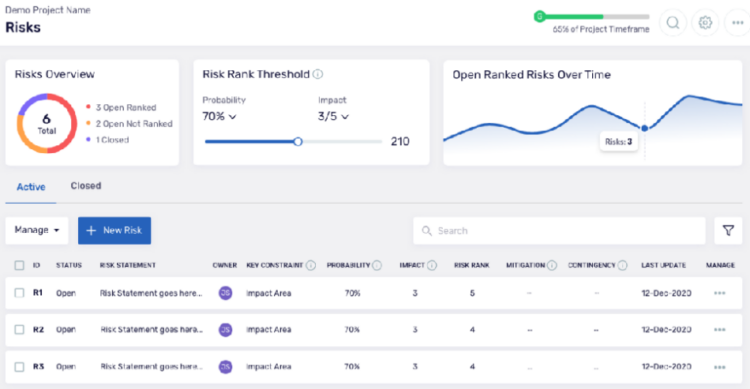This screenshot has width=750, height=389.
Task: Click the '2 Open Not Ranked' legend entry
Action: [130, 124]
